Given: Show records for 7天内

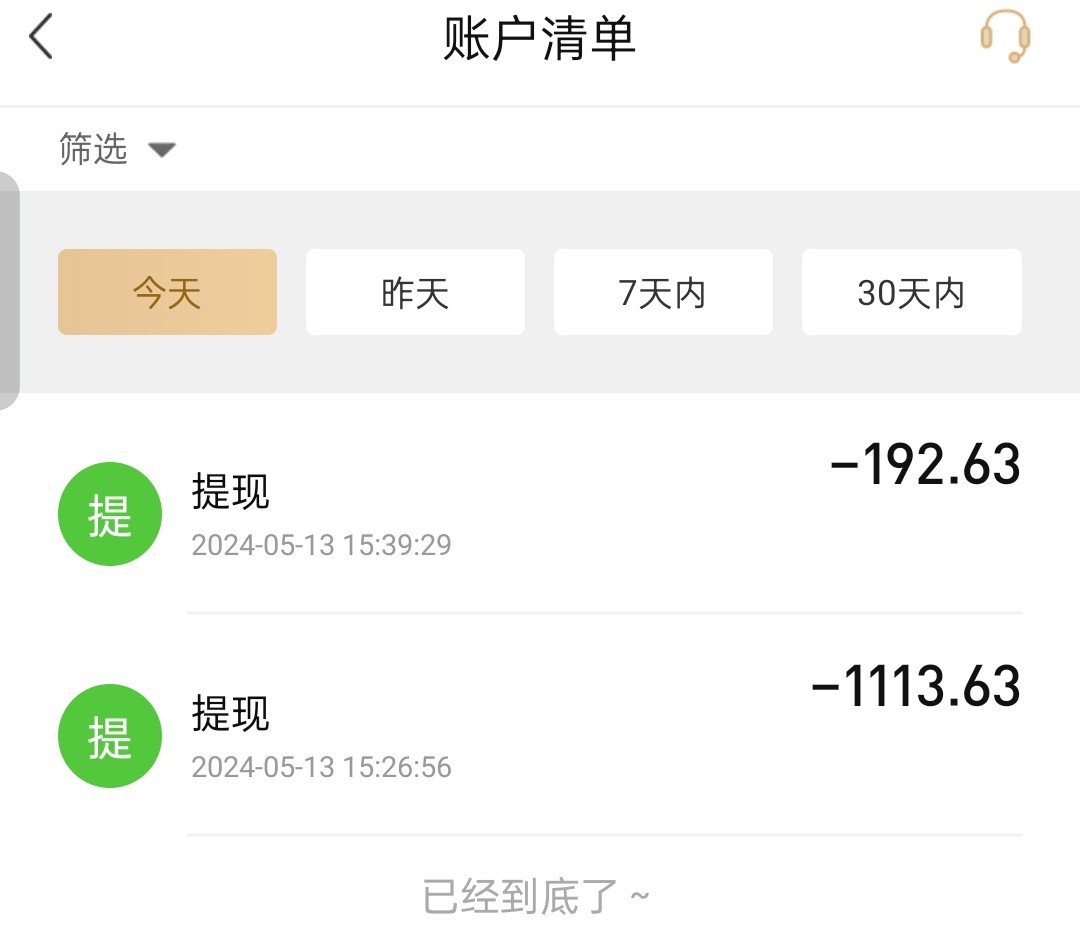Looking at the screenshot, I should [663, 292].
